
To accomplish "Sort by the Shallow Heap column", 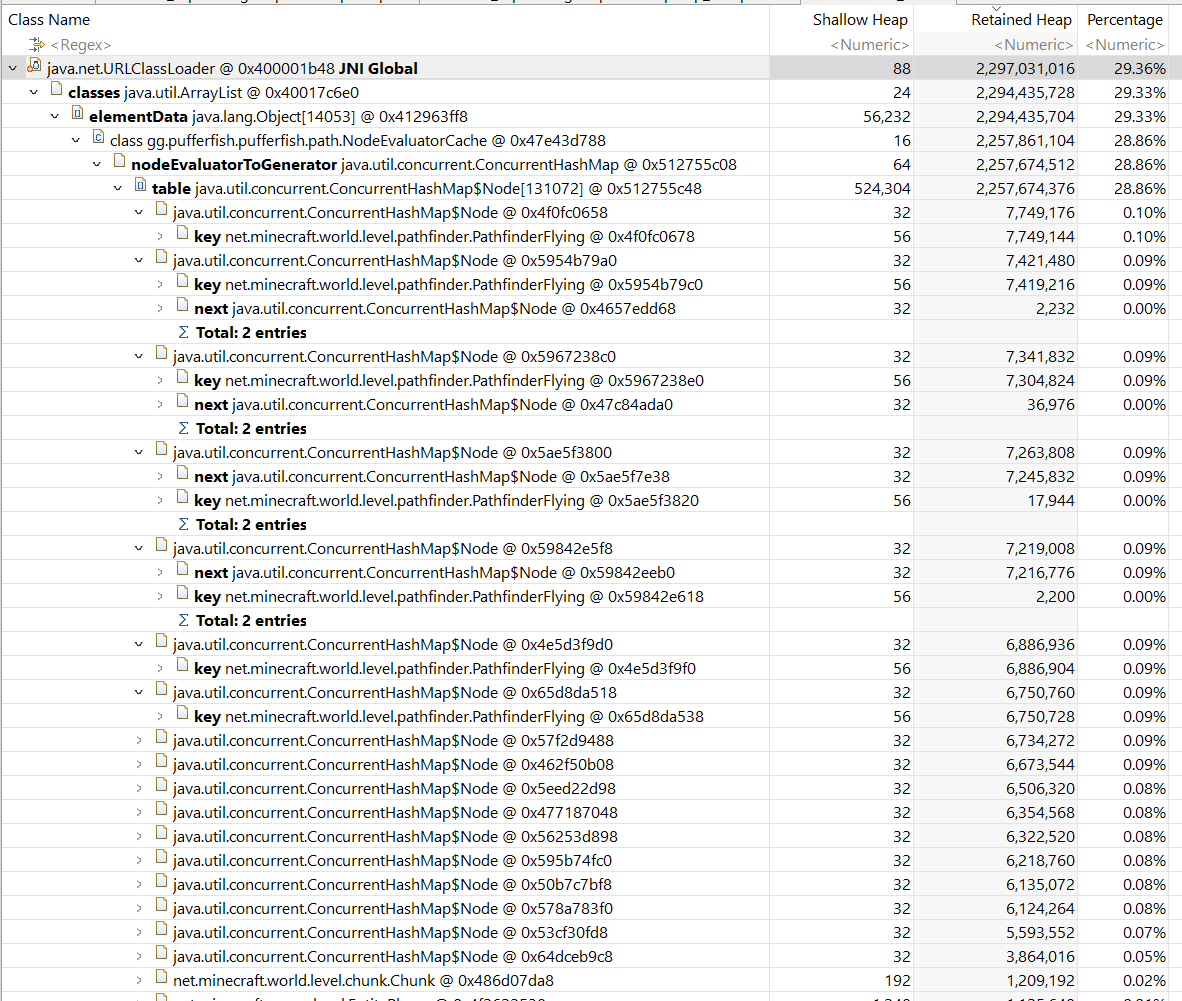I will click(x=860, y=19).
